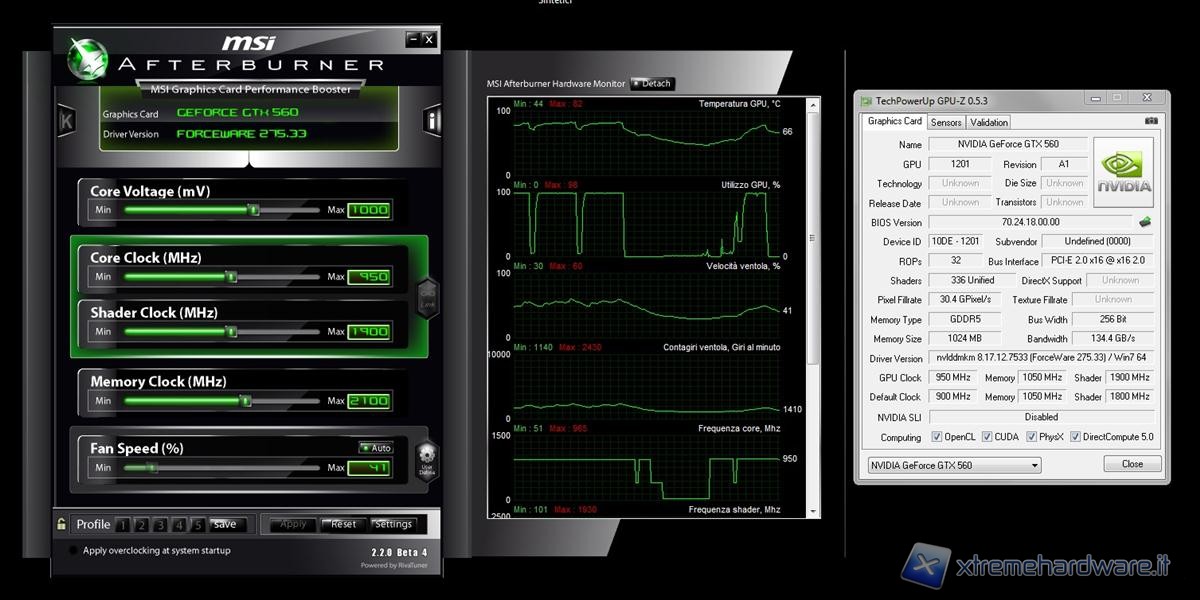Toggle the CUDA checkbox
This screenshot has width=1200, height=600.
tap(987, 437)
